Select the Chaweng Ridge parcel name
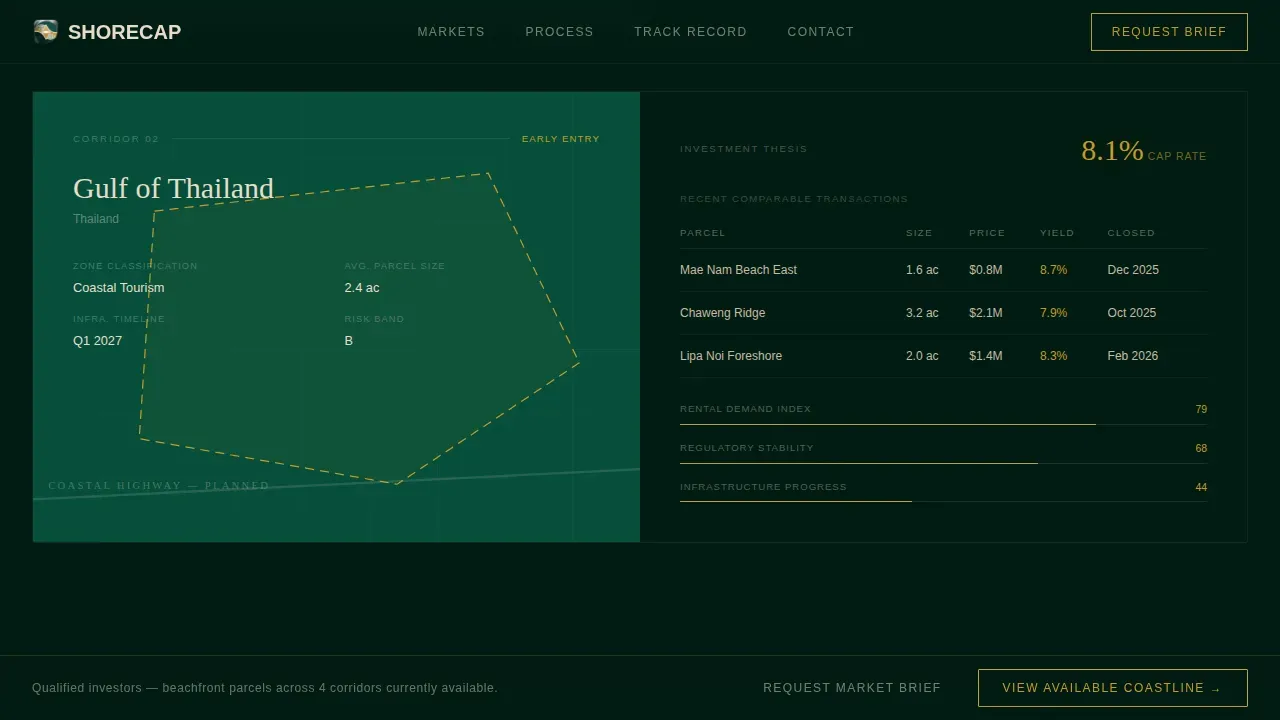 pyautogui.click(x=722, y=313)
